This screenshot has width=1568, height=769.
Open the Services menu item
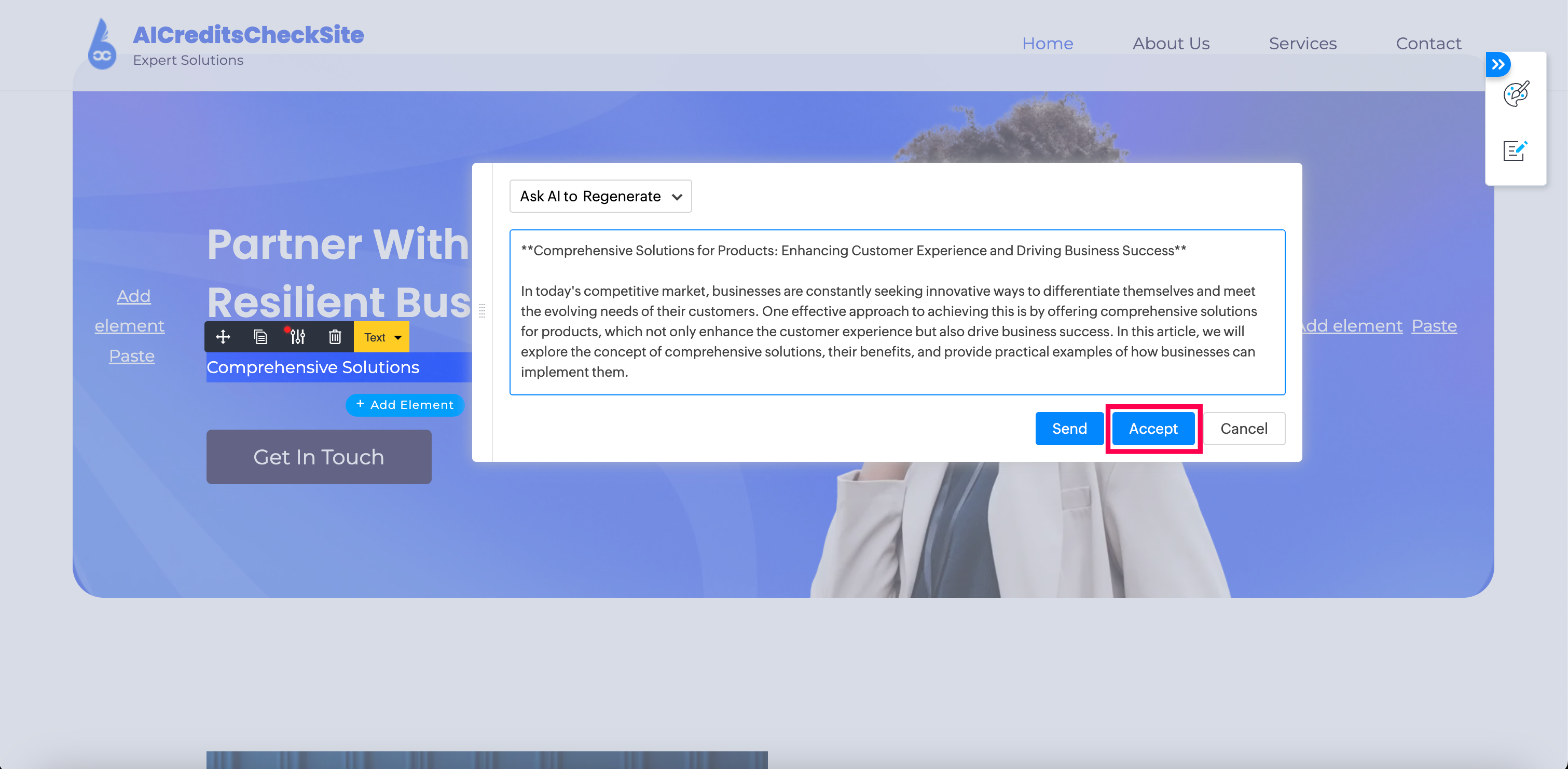[x=1303, y=43]
